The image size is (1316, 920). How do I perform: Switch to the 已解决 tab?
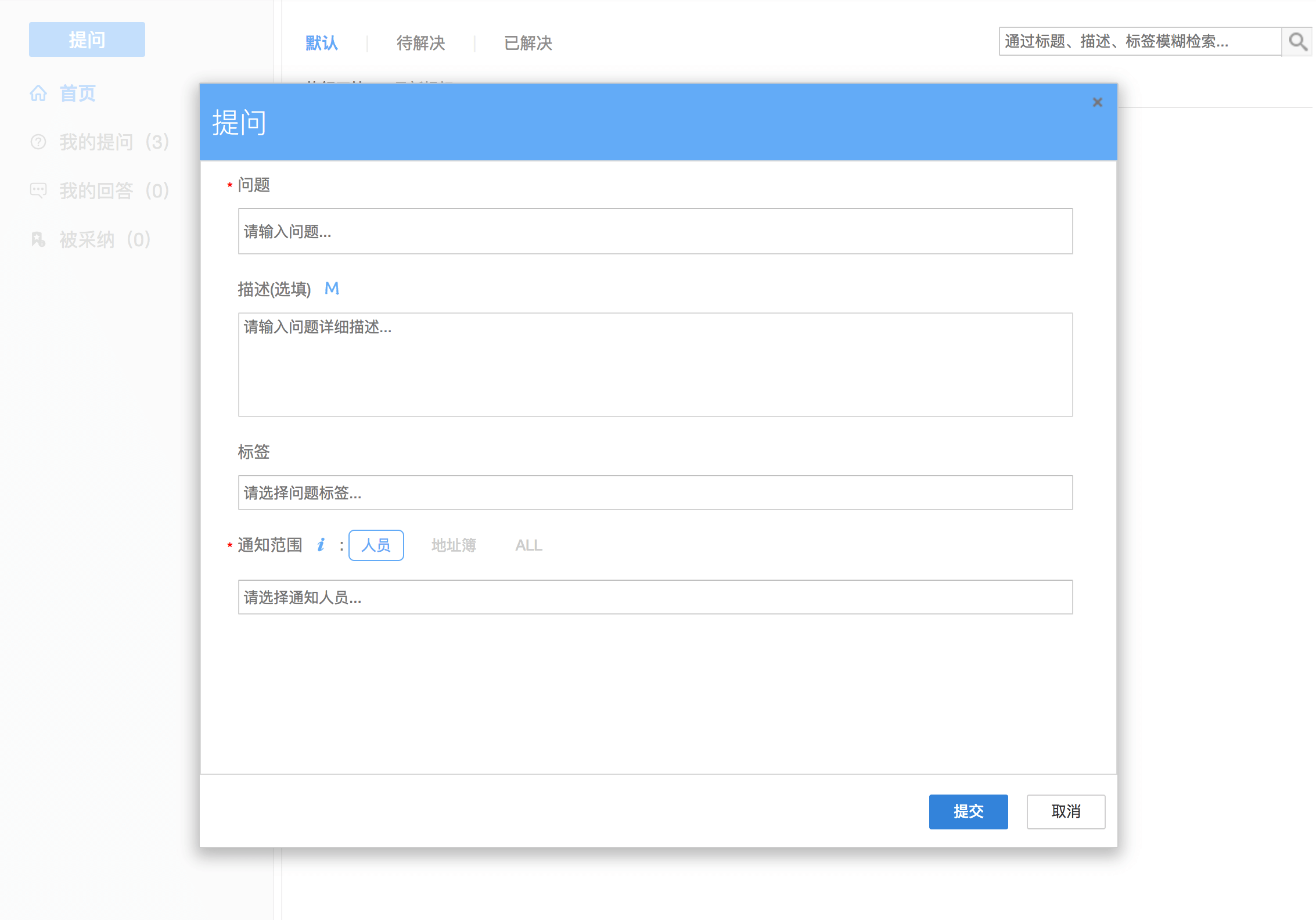tap(528, 43)
